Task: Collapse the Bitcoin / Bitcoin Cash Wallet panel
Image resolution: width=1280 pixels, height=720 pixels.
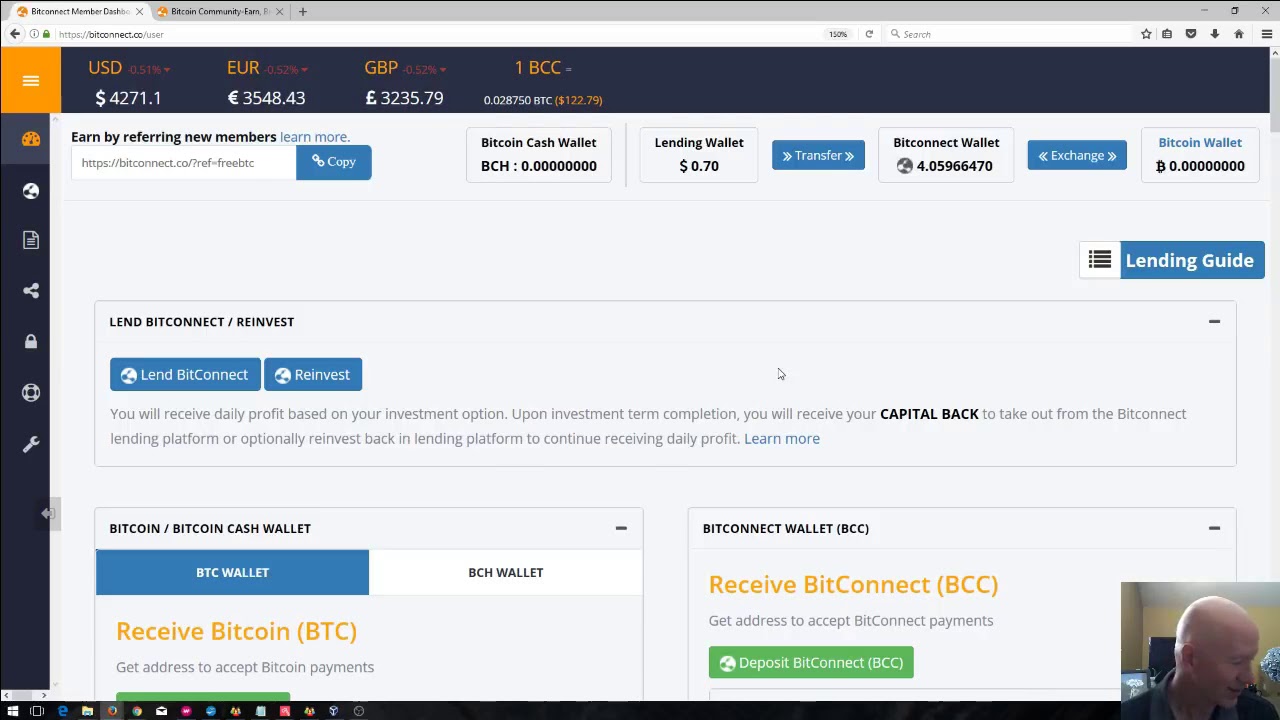Action: click(x=621, y=528)
